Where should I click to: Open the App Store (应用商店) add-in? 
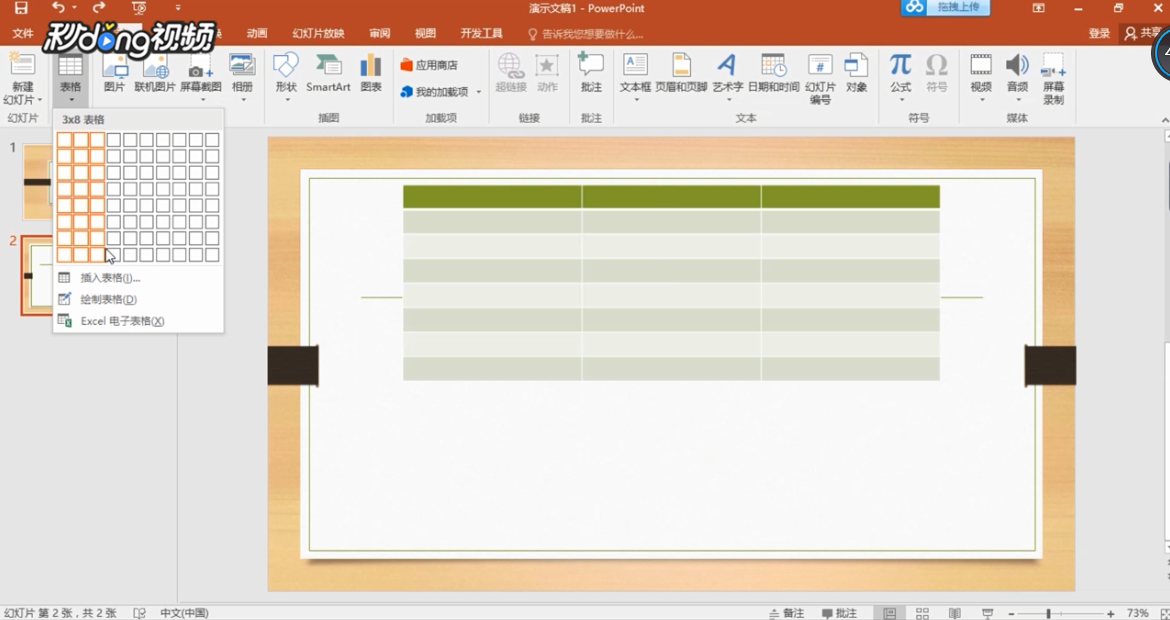click(x=429, y=65)
